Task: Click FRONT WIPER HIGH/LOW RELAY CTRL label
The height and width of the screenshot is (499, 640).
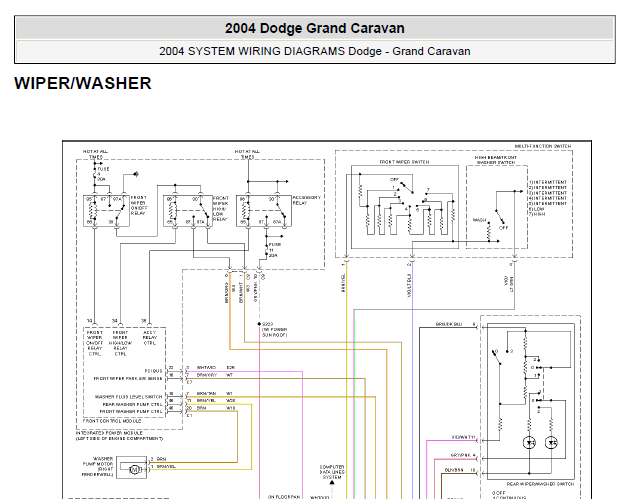Action: pyautogui.click(x=120, y=343)
